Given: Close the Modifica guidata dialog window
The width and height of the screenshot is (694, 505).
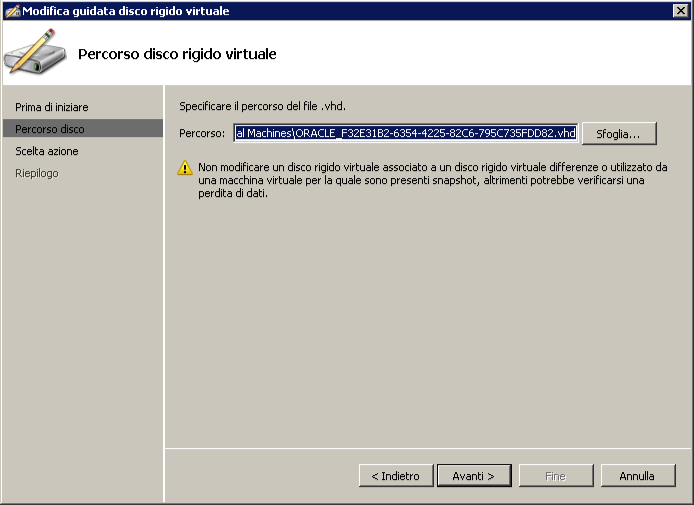Looking at the screenshot, I should 680,11.
